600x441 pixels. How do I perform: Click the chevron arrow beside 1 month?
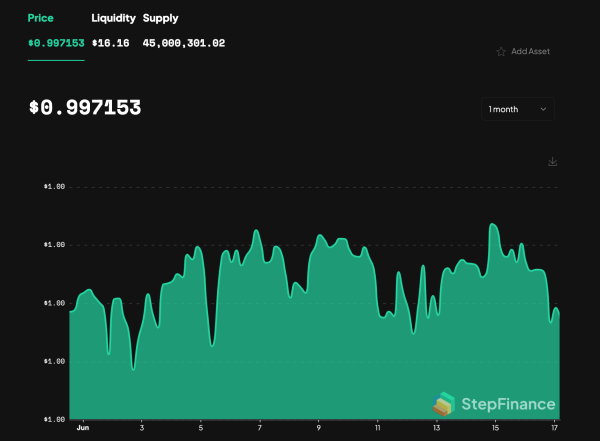543,109
